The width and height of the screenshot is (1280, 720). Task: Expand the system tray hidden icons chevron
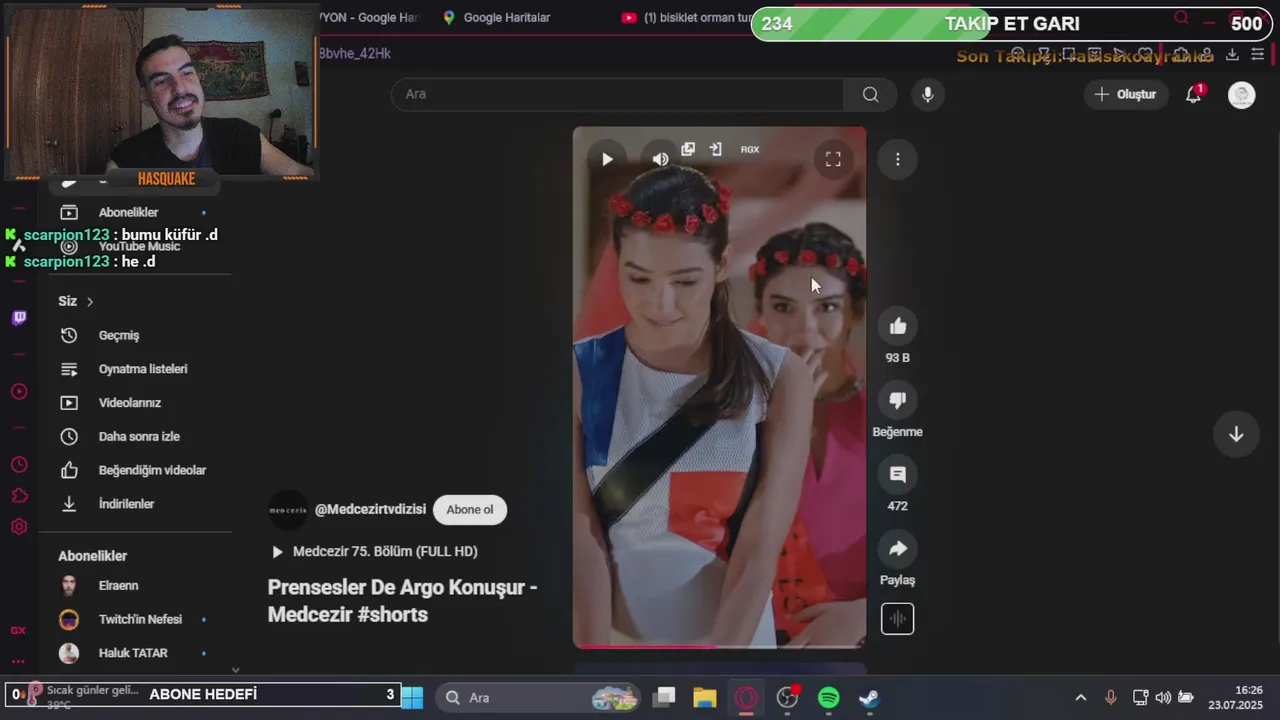coord(1080,697)
